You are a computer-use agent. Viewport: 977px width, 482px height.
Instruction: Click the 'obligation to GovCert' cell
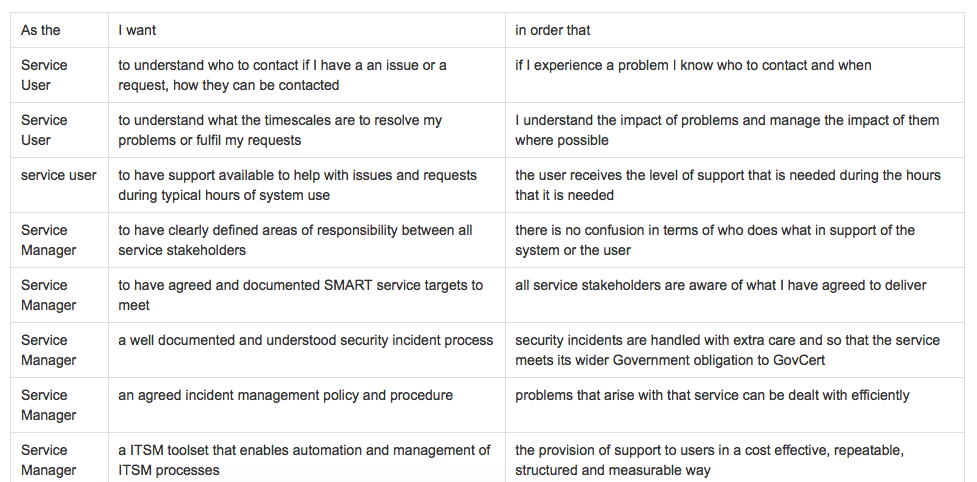pyautogui.click(x=735, y=350)
